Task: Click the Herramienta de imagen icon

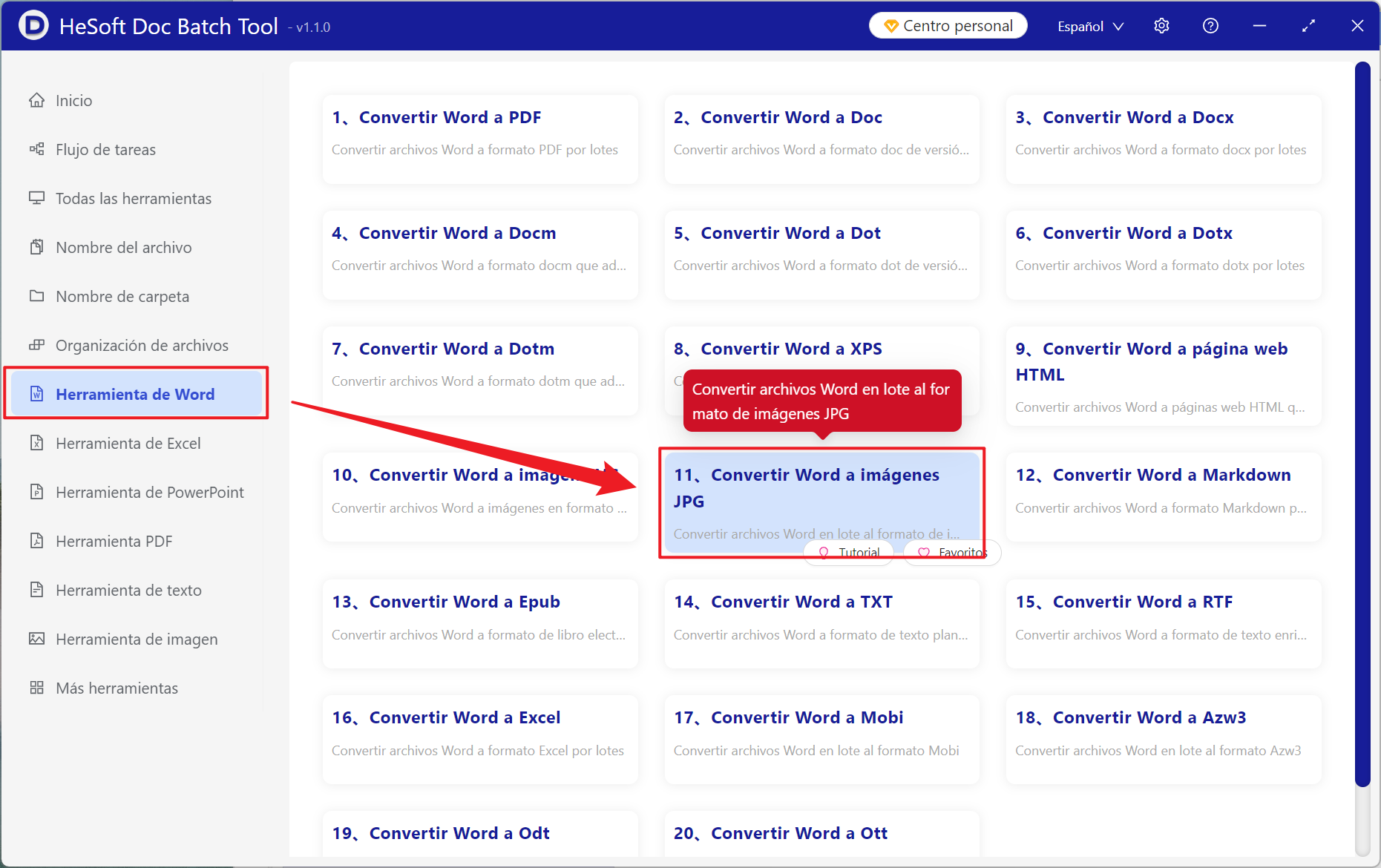Action: pyautogui.click(x=36, y=639)
